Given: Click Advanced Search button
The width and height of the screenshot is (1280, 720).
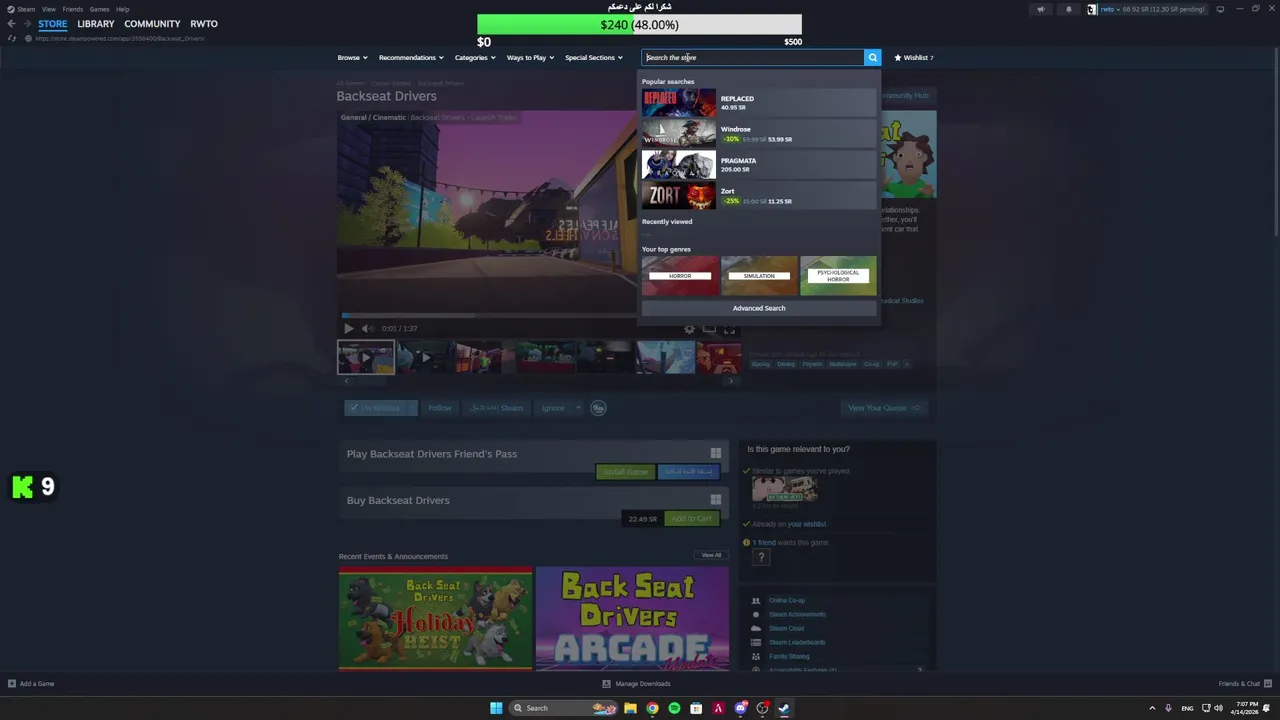Looking at the screenshot, I should (759, 308).
